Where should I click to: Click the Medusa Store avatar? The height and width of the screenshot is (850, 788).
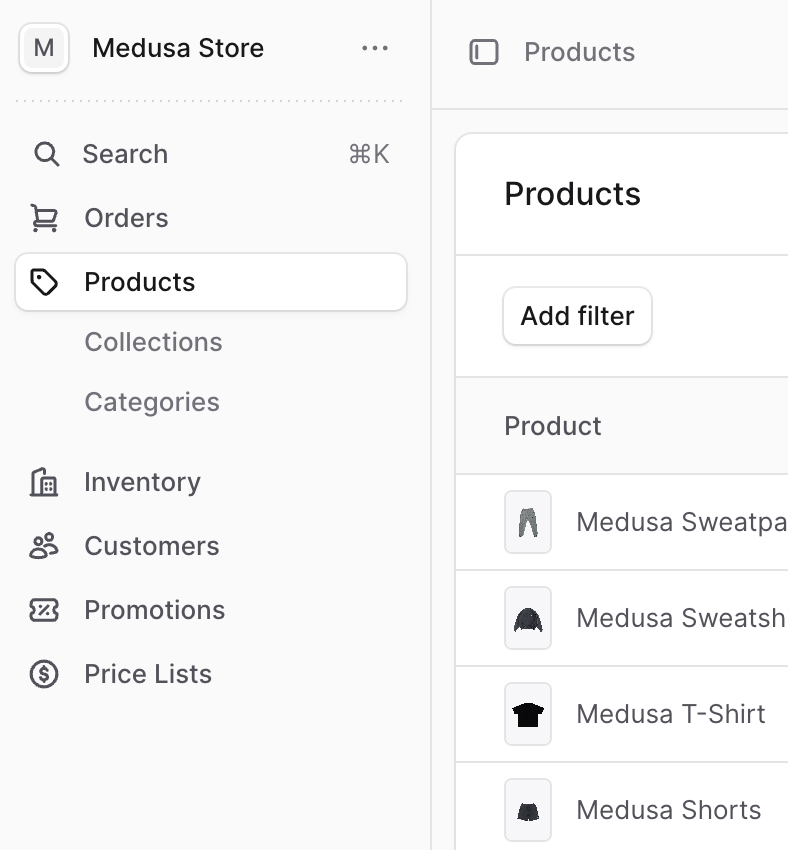(44, 48)
